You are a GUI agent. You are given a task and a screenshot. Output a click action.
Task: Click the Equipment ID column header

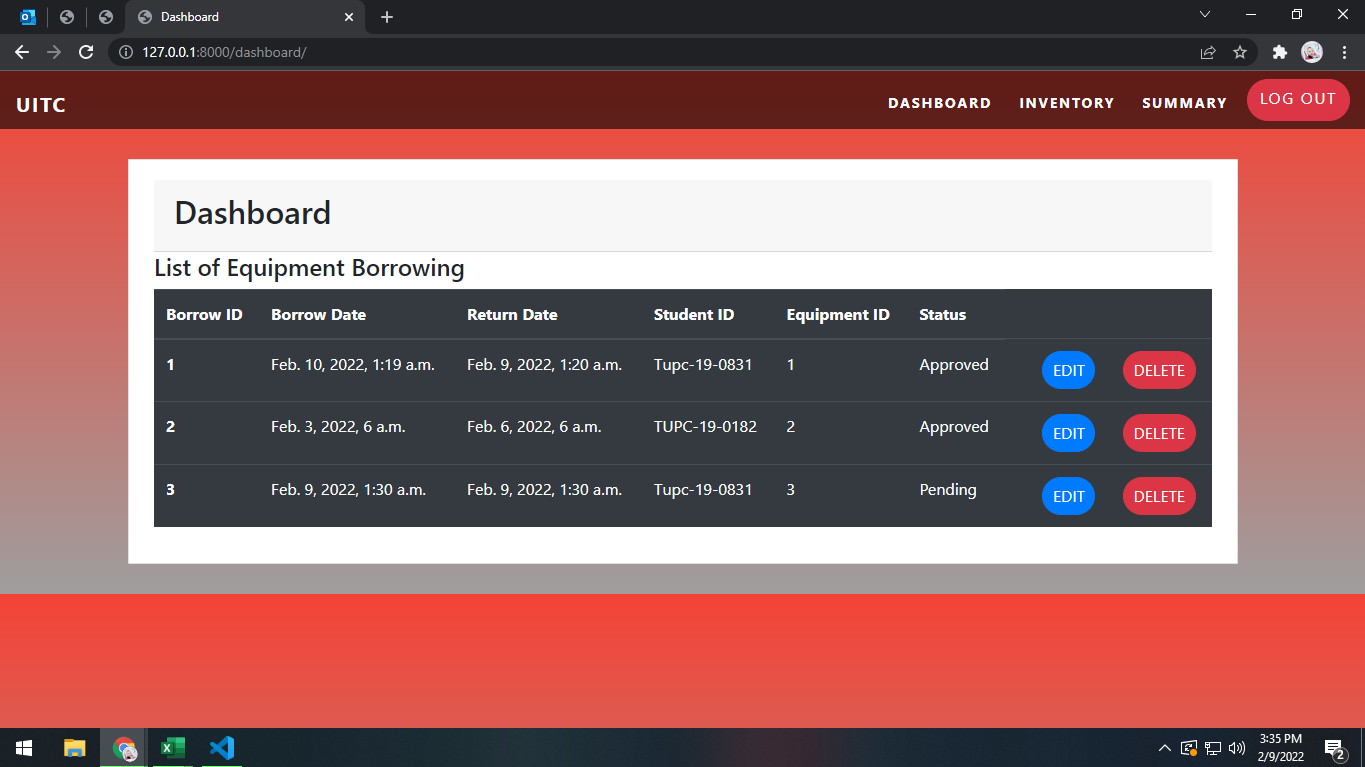coord(838,314)
